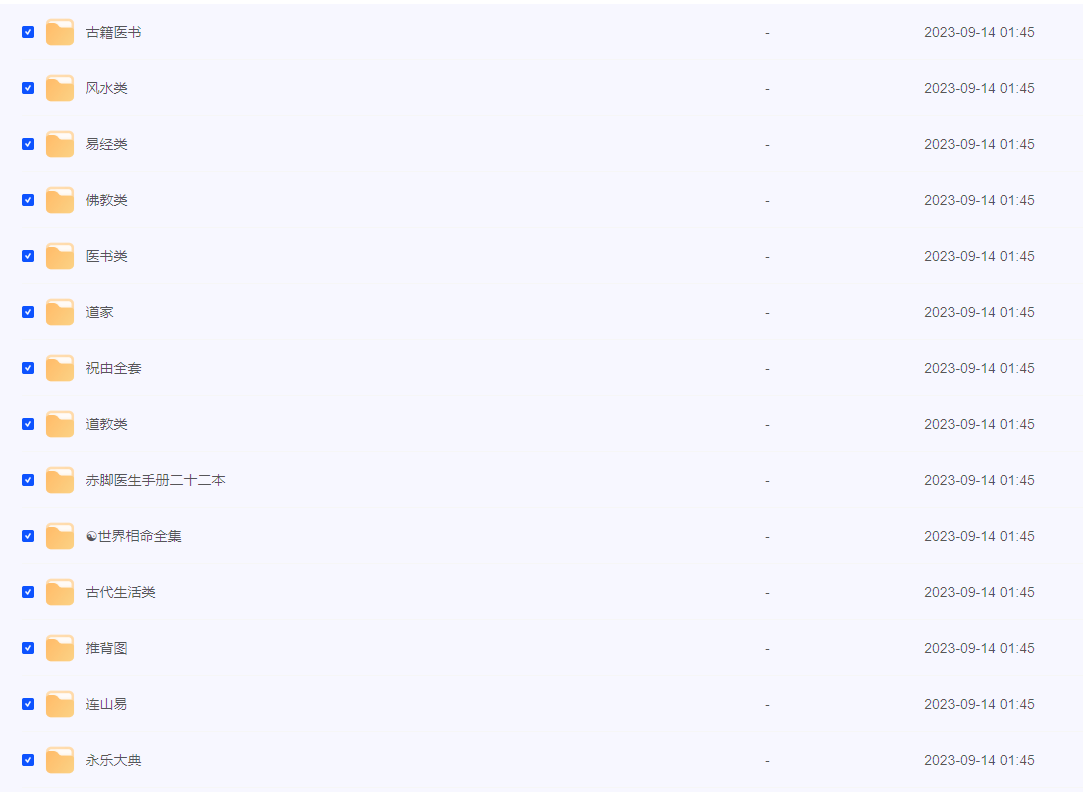Click the size dash in 佛教类 row
Screen dimensions: 1083x792
tap(767, 200)
